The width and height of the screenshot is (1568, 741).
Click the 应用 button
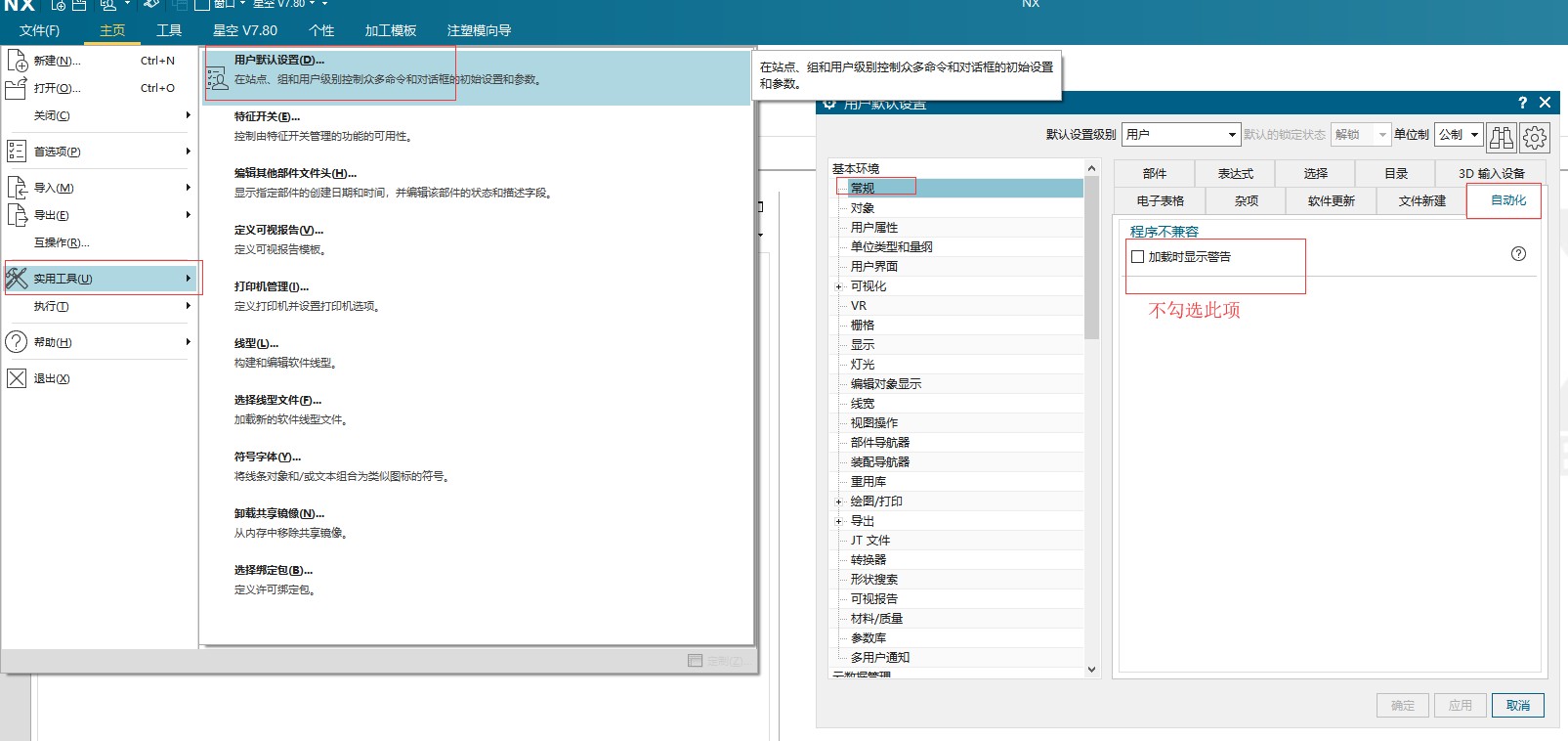click(1461, 705)
